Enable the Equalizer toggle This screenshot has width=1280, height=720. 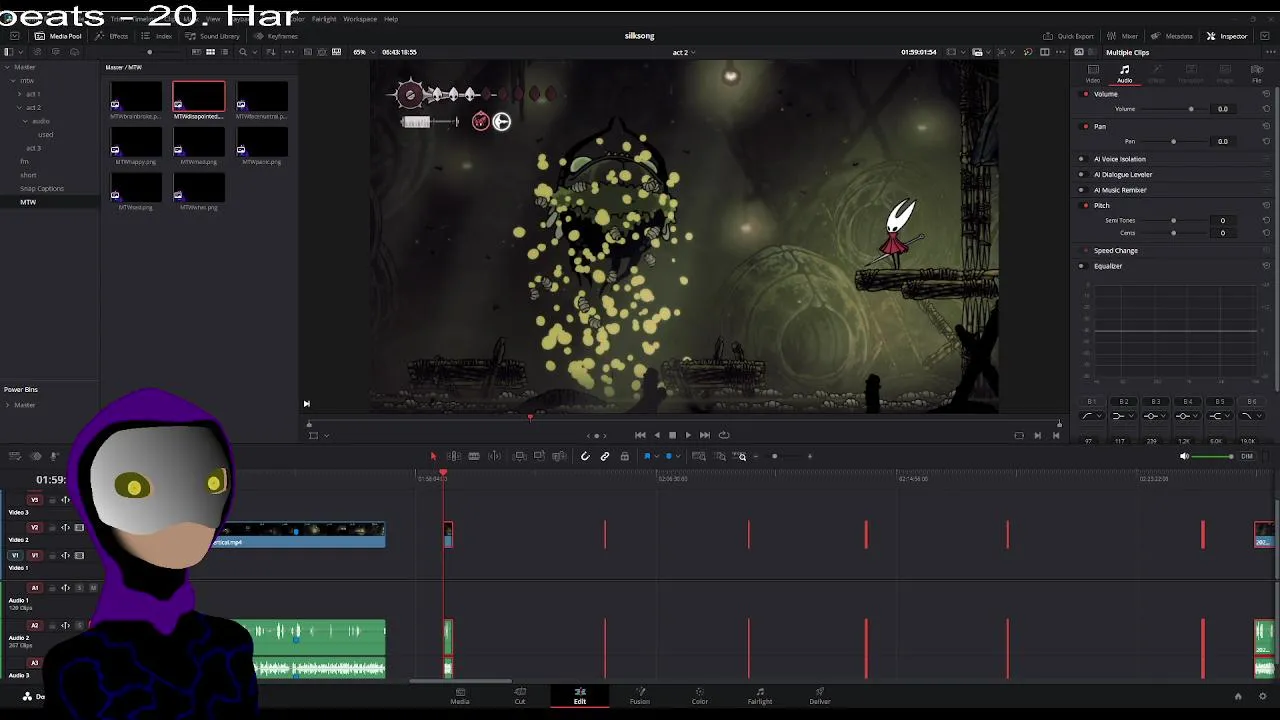[x=1081, y=266]
